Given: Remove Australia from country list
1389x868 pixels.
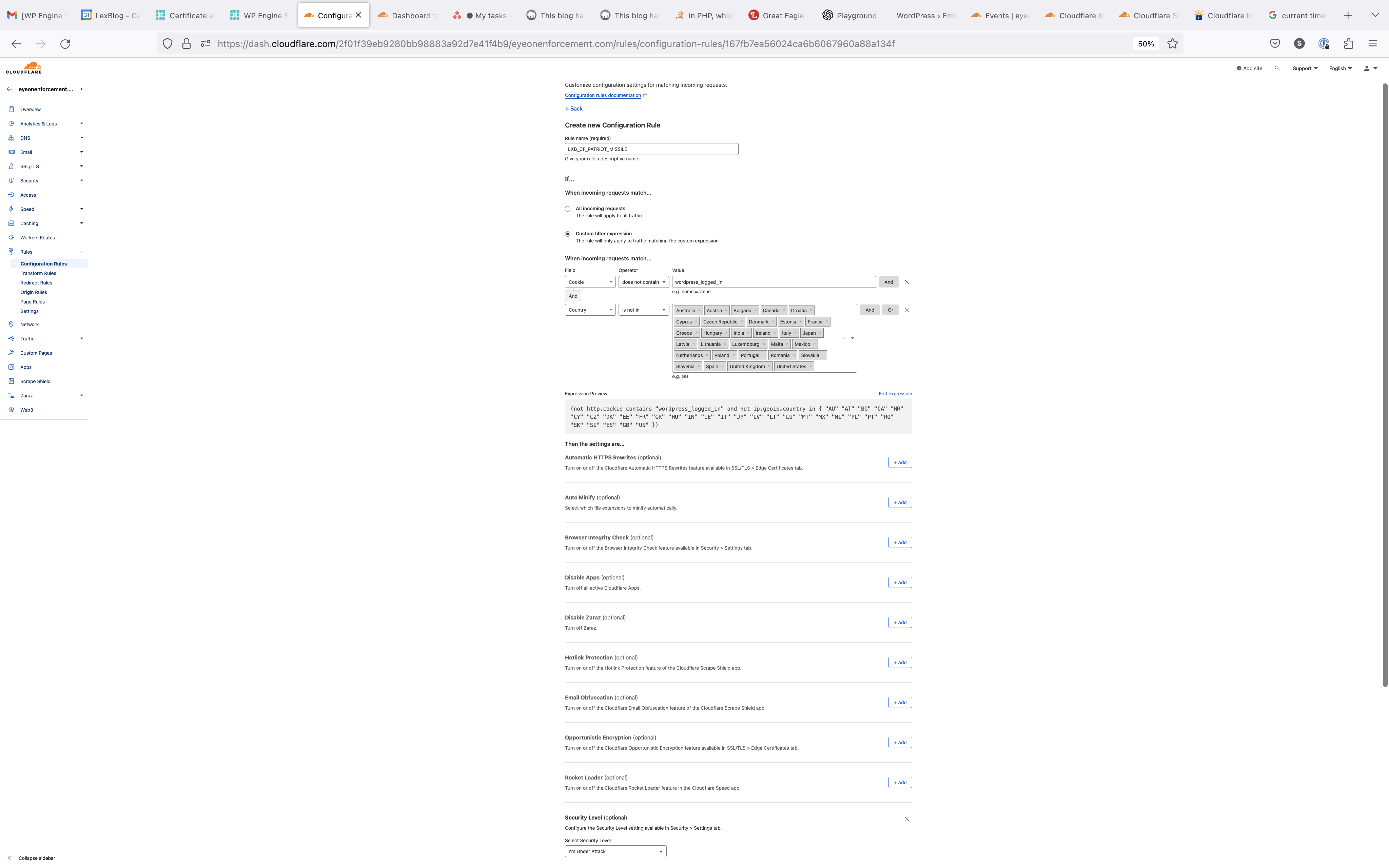Looking at the screenshot, I should click(x=699, y=311).
